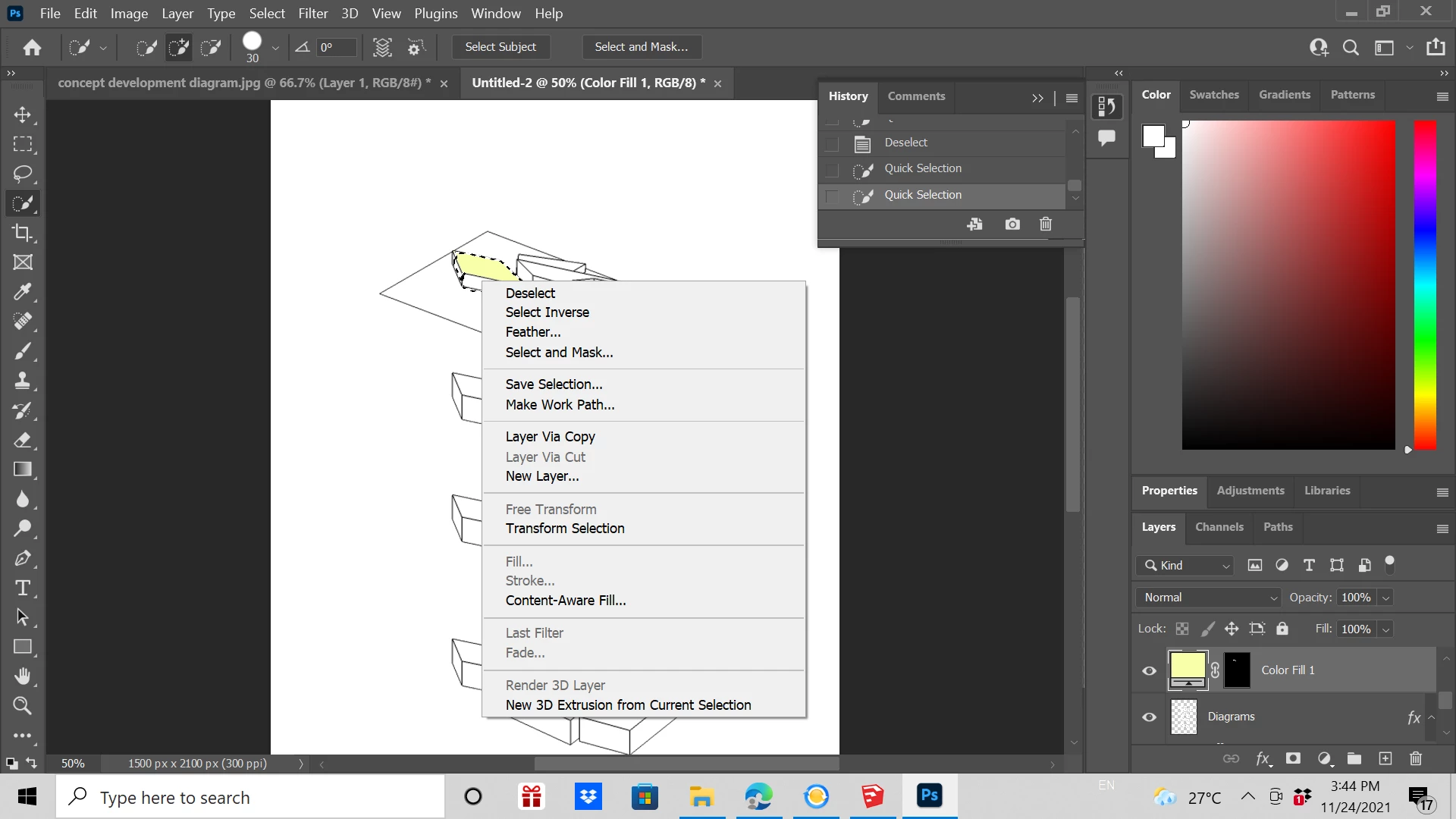Click Subtract from selection brush option

[x=211, y=48]
